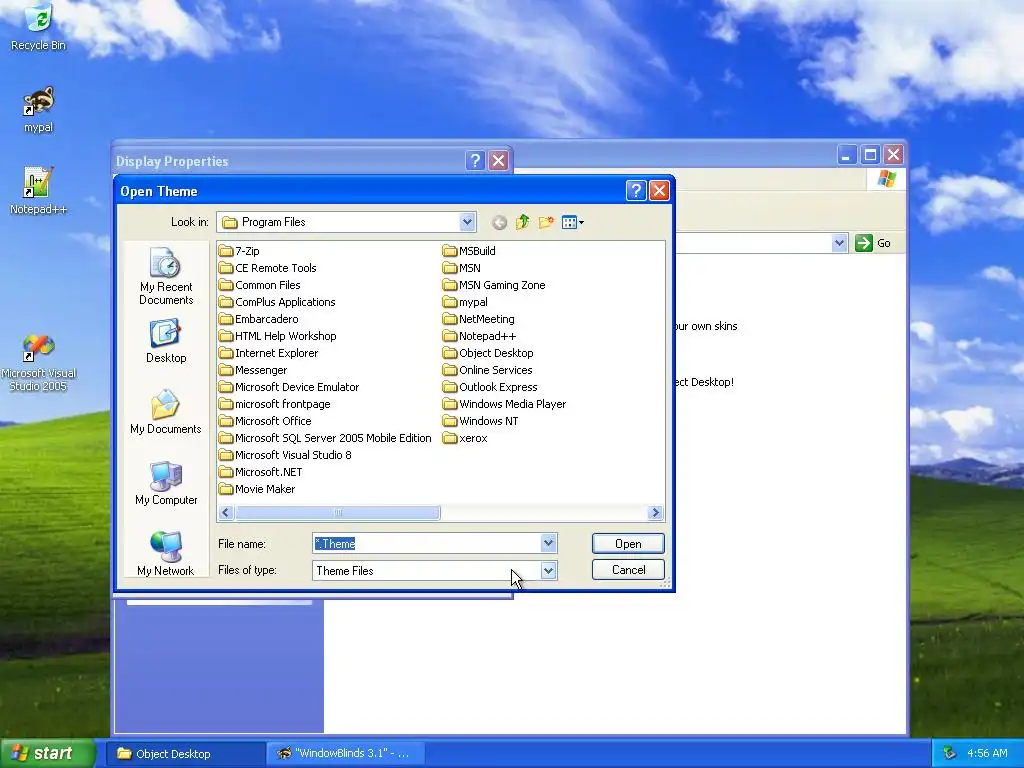The width and height of the screenshot is (1024, 768).
Task: Select the Movie Maker folder
Action: [257, 488]
